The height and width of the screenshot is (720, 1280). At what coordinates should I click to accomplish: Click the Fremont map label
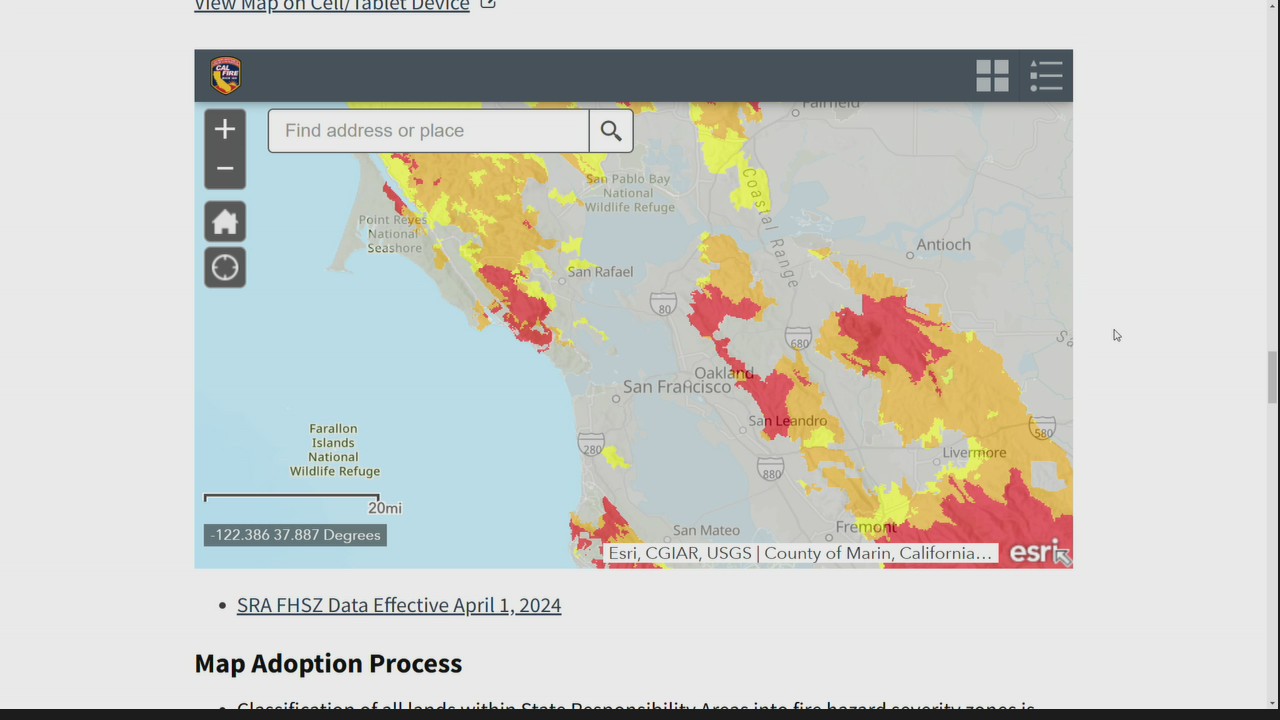(867, 527)
